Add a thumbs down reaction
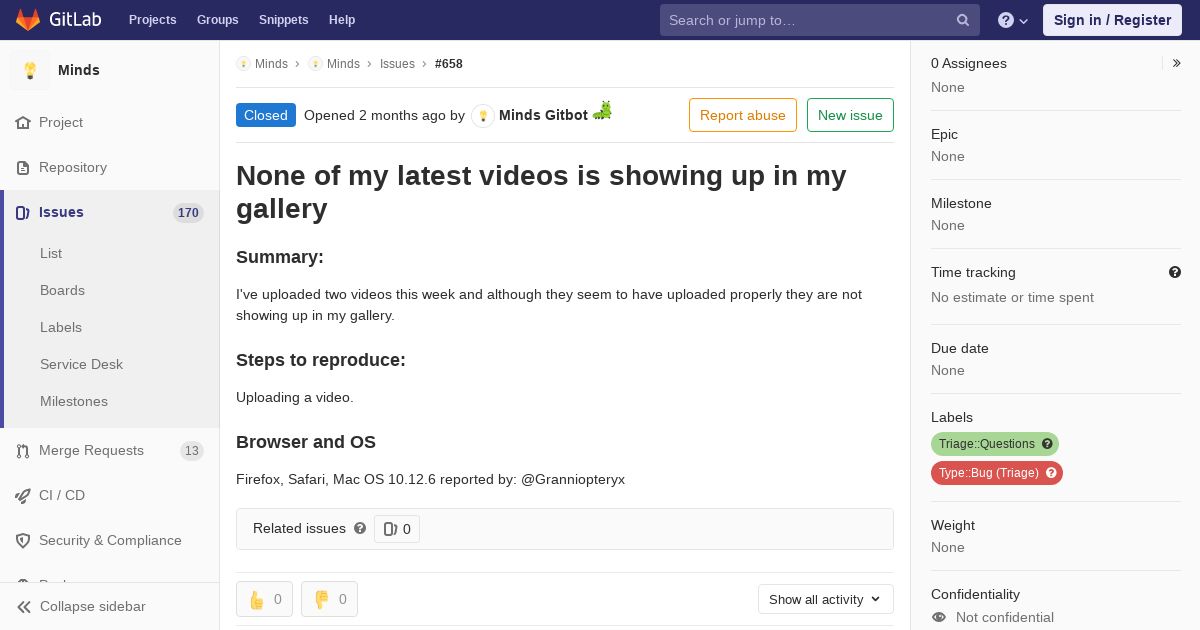1200x630 pixels. click(329, 599)
